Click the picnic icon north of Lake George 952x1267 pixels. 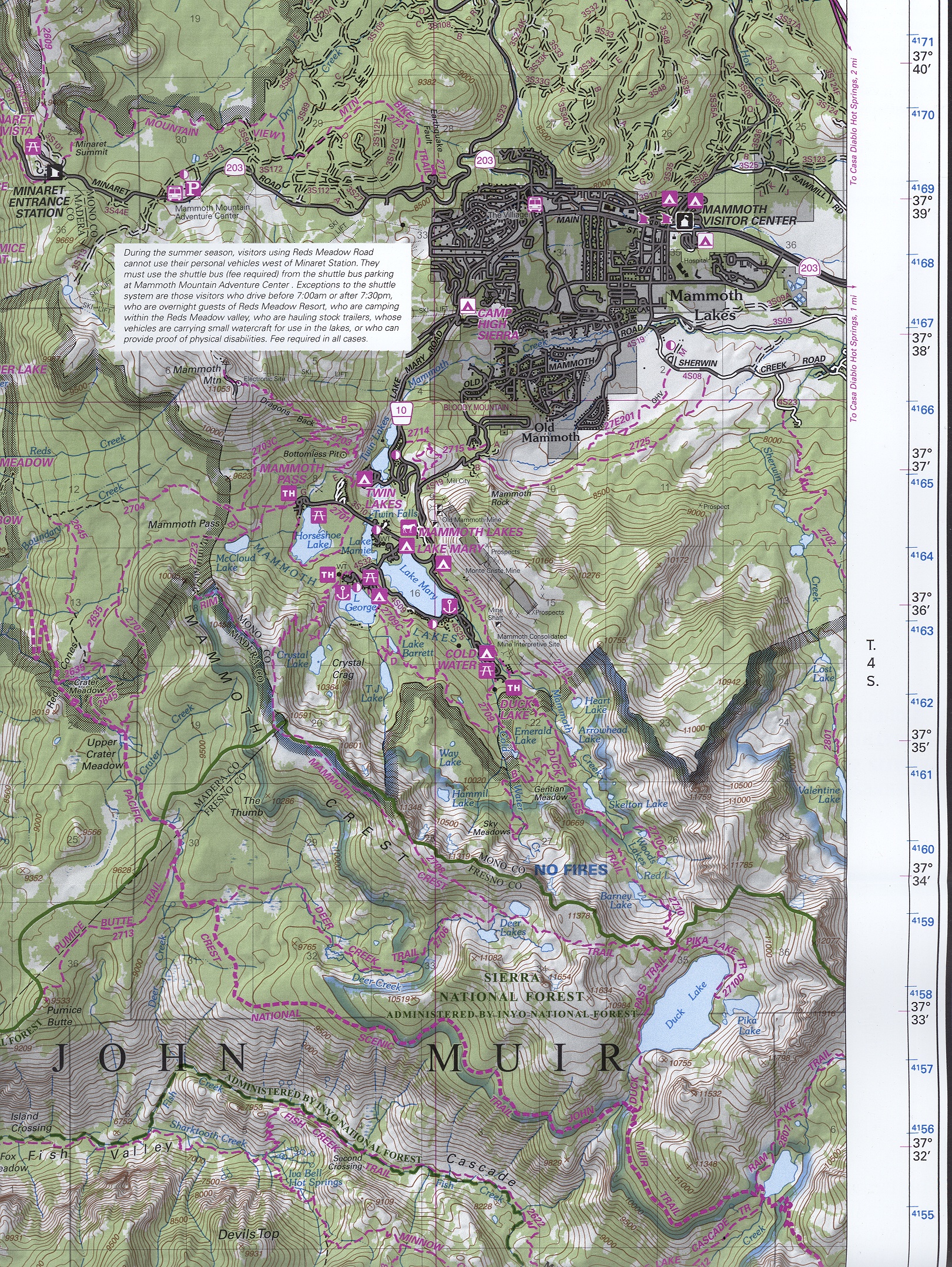(369, 578)
